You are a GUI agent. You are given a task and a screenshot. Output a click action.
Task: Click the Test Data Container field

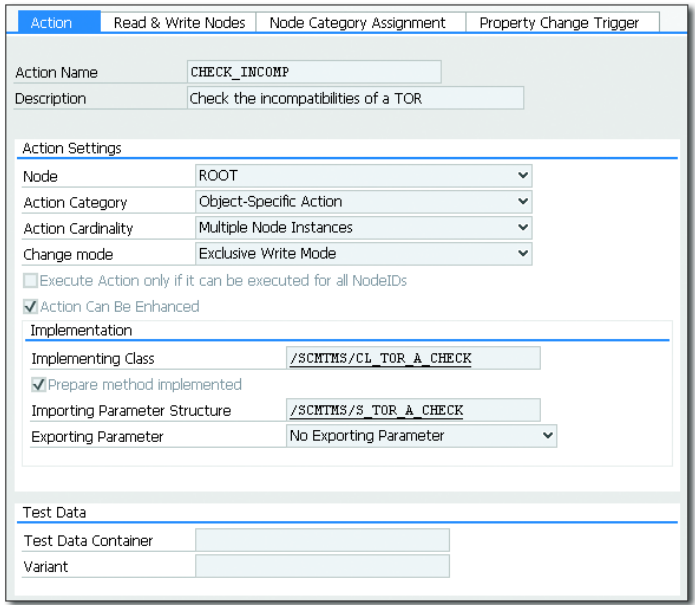point(321,541)
